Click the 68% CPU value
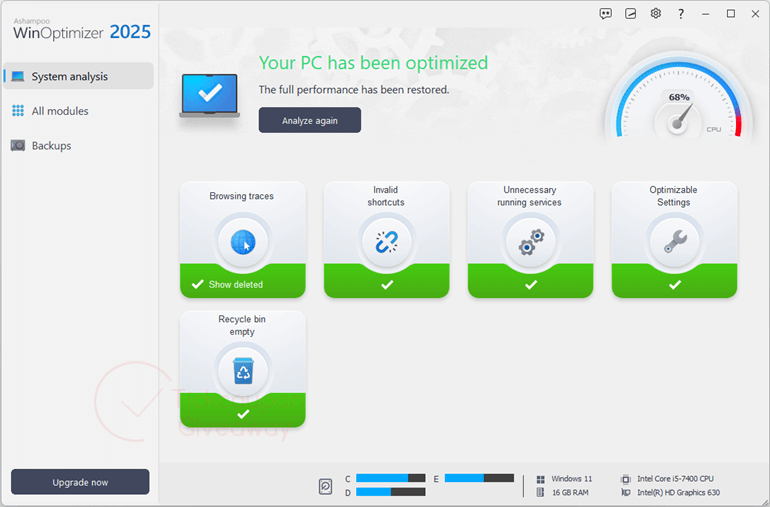 (679, 97)
